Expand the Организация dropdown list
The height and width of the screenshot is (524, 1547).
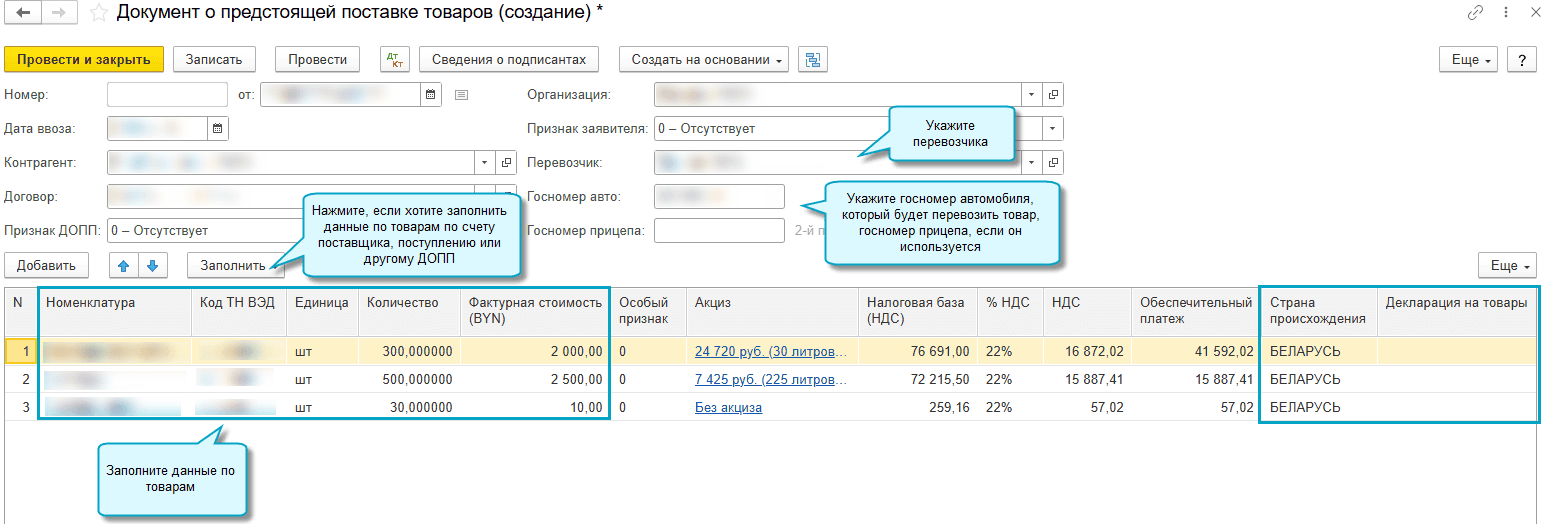1032,95
